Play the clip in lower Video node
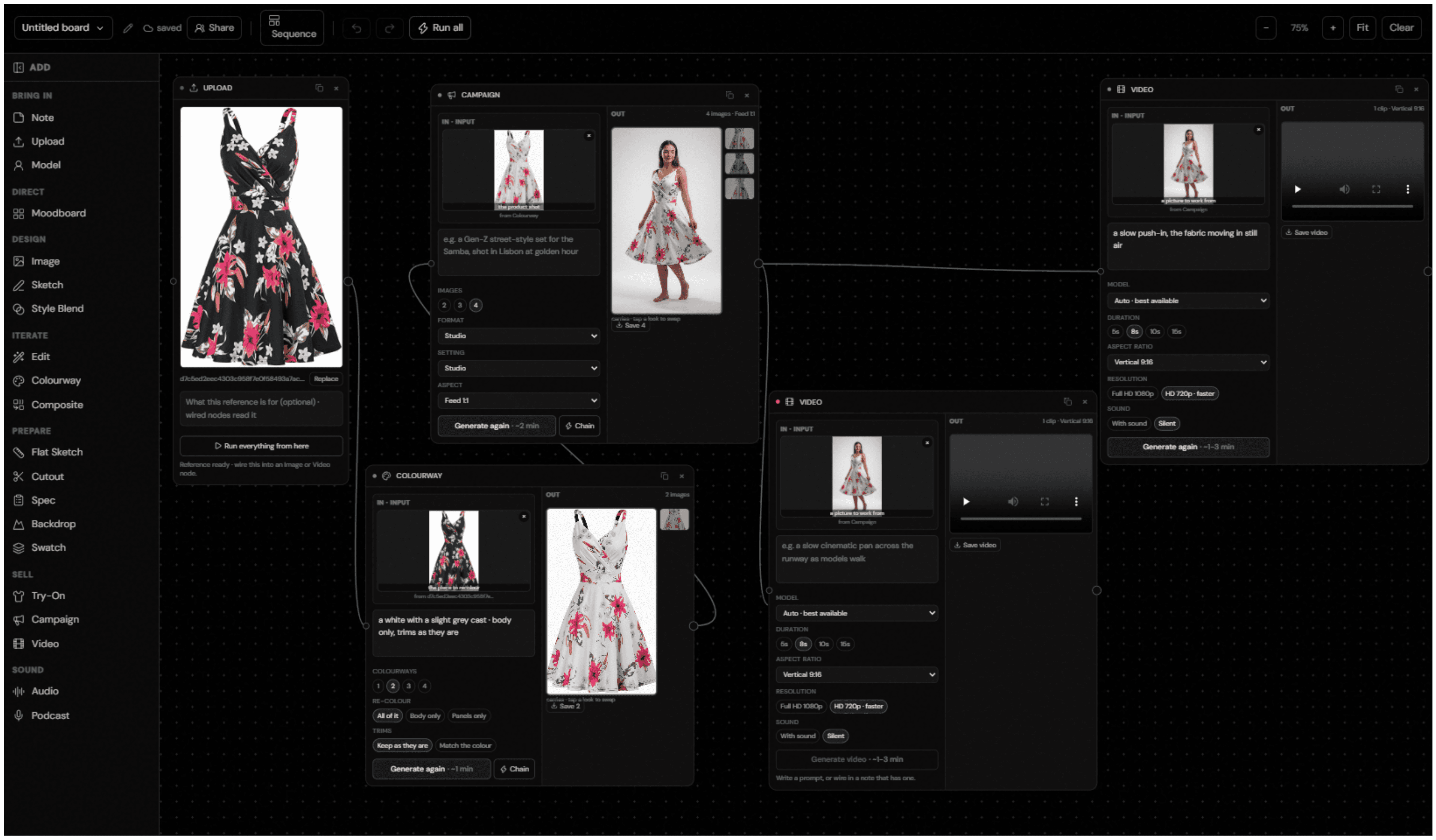This screenshot has height=840, width=1436. [966, 502]
